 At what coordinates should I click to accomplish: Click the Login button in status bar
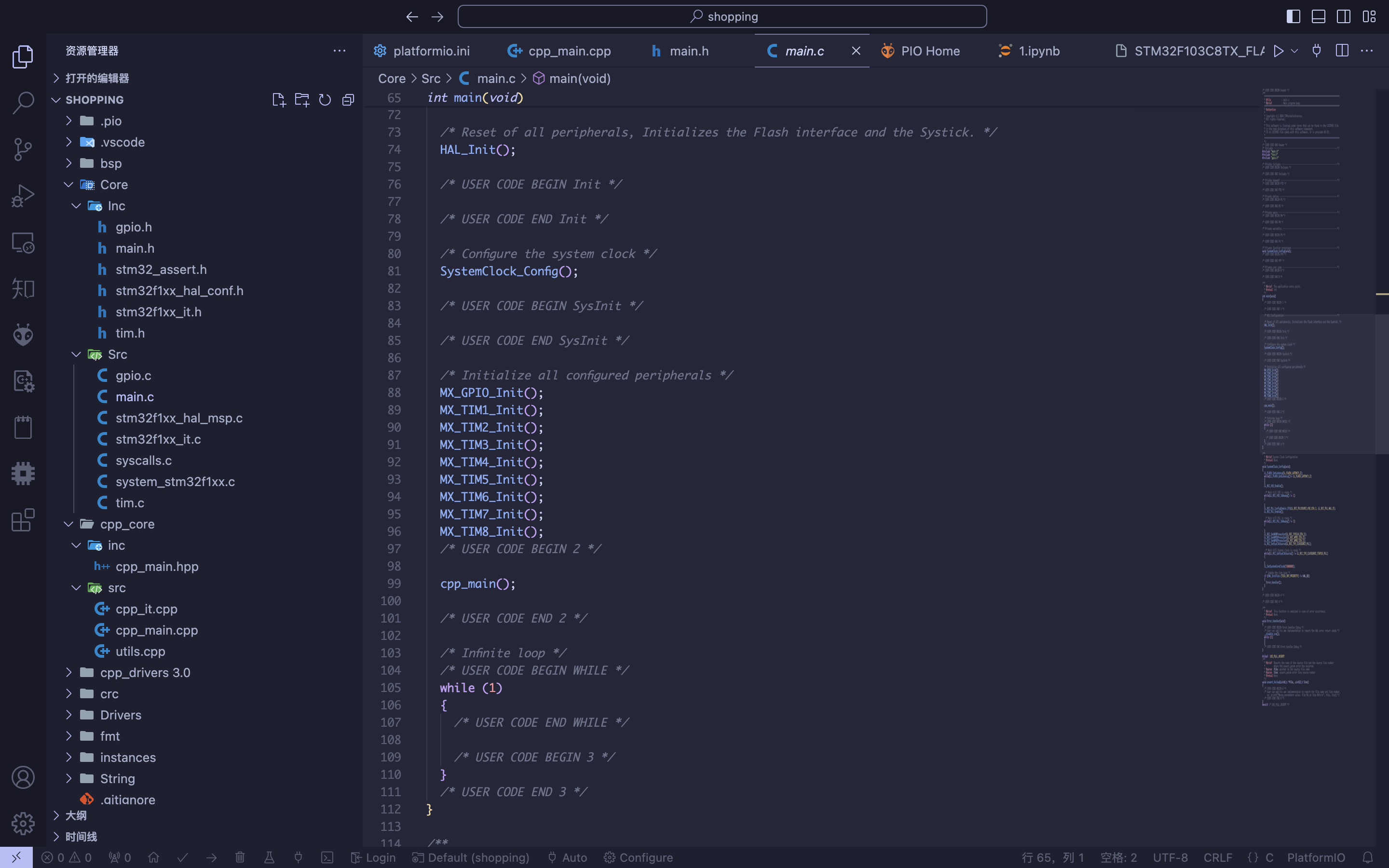(x=373, y=858)
